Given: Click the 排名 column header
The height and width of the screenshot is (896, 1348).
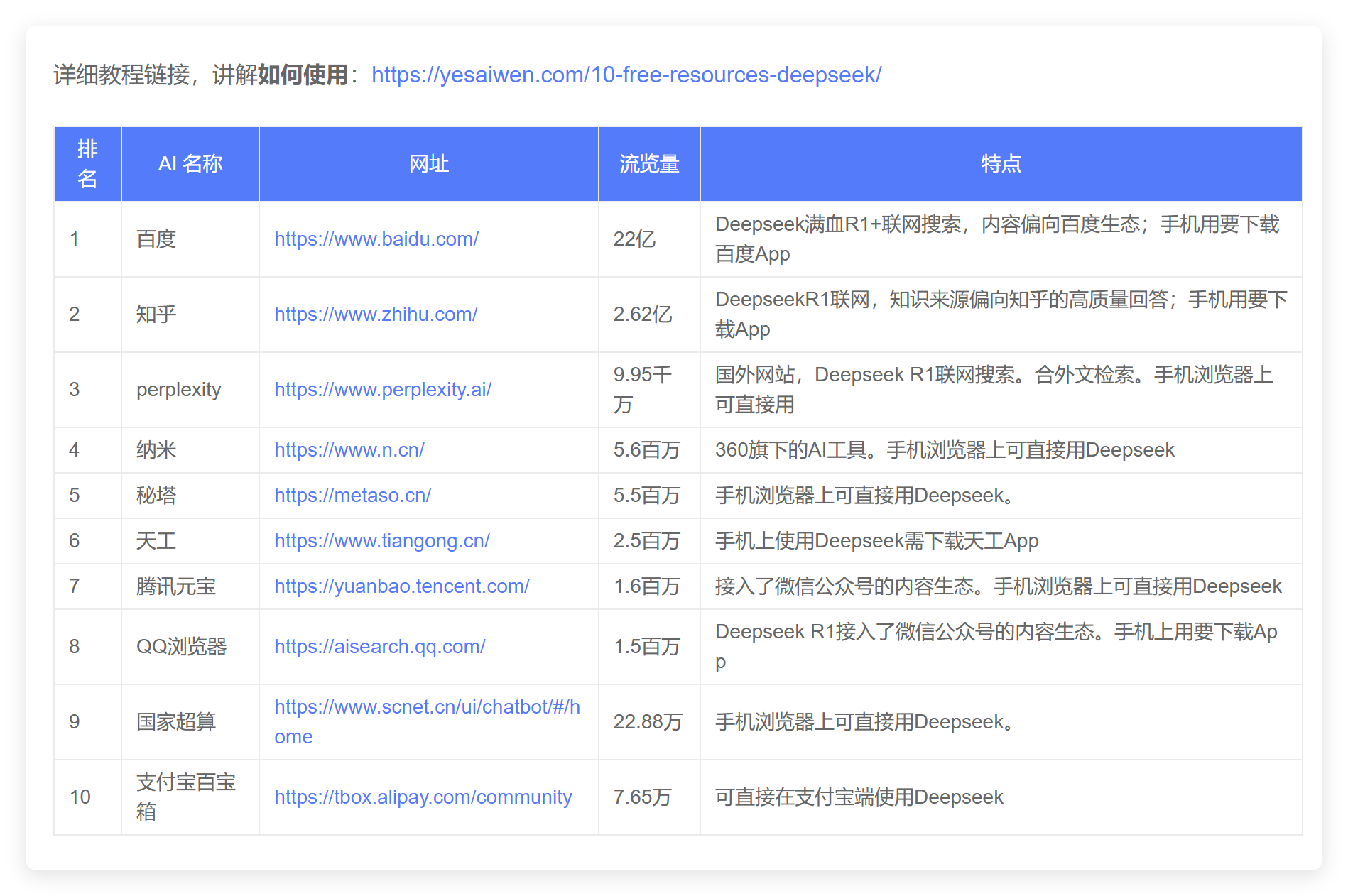Looking at the screenshot, I should pyautogui.click(x=87, y=164).
